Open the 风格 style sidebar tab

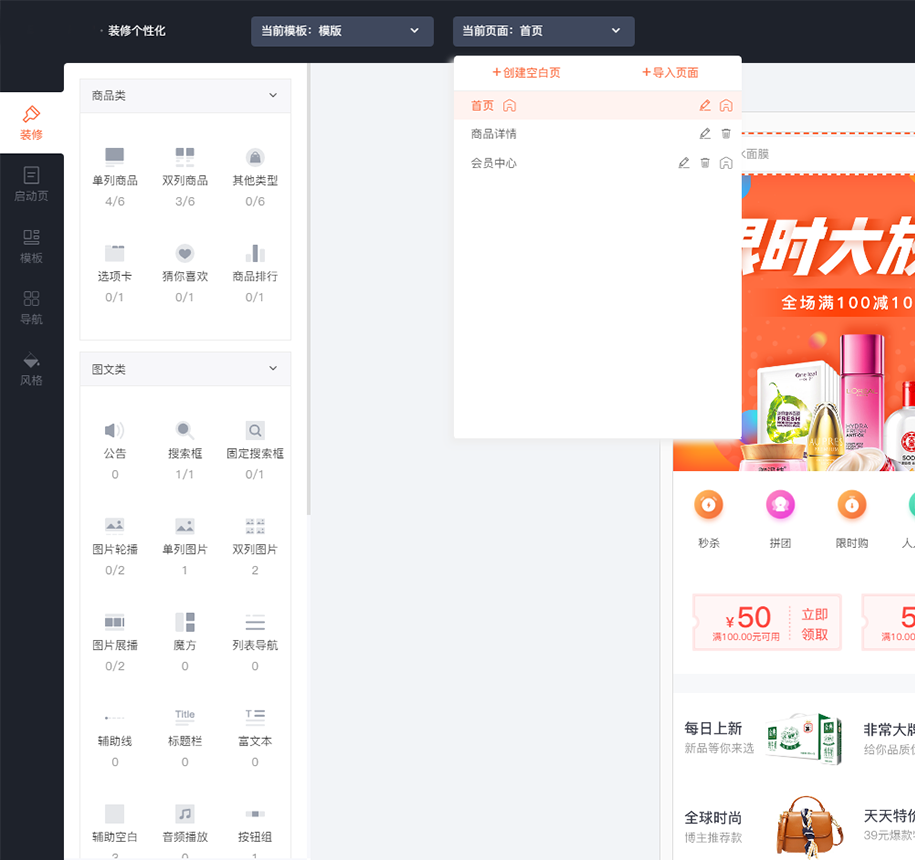32,369
